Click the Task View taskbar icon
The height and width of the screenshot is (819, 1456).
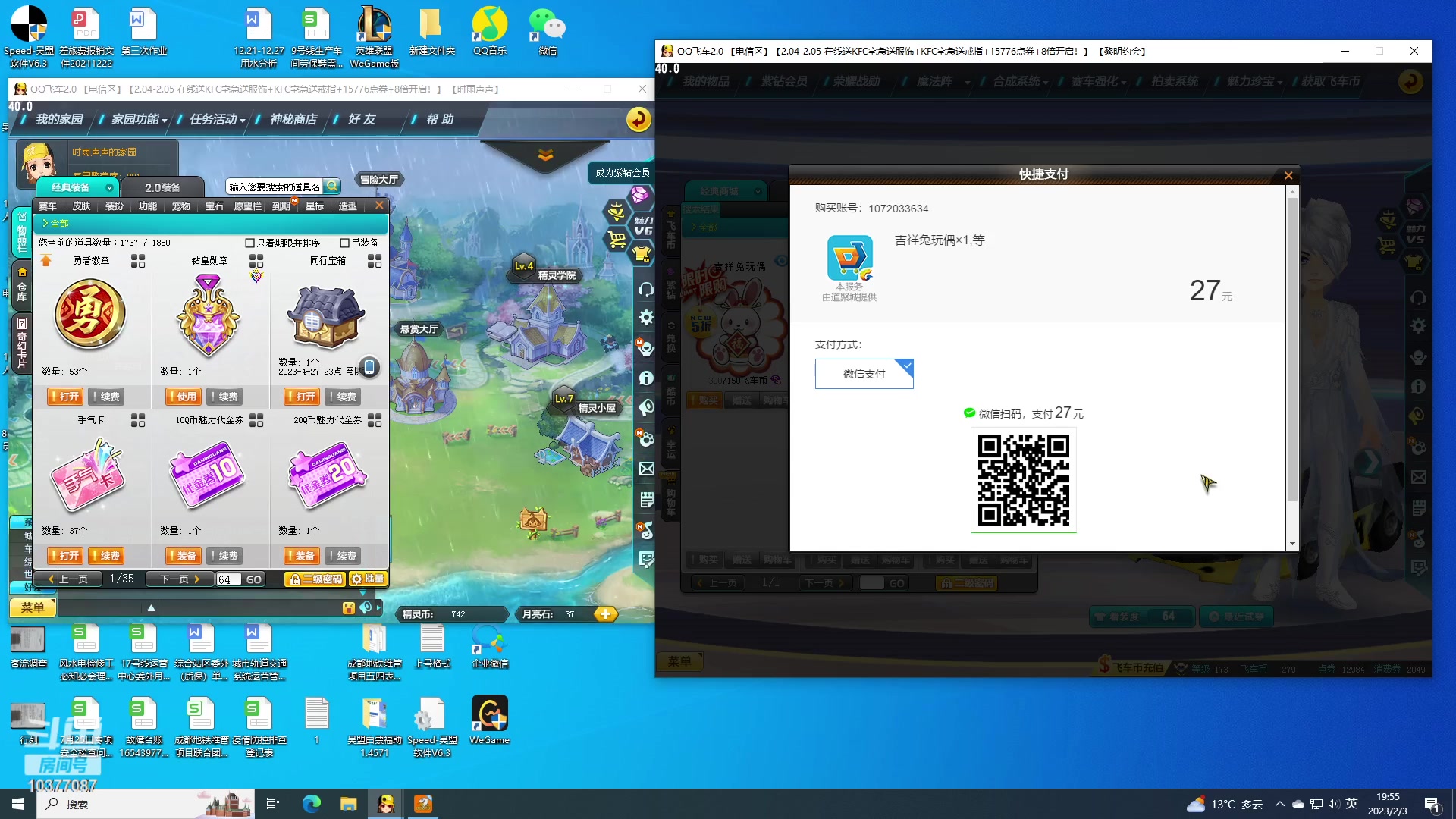pos(273,804)
